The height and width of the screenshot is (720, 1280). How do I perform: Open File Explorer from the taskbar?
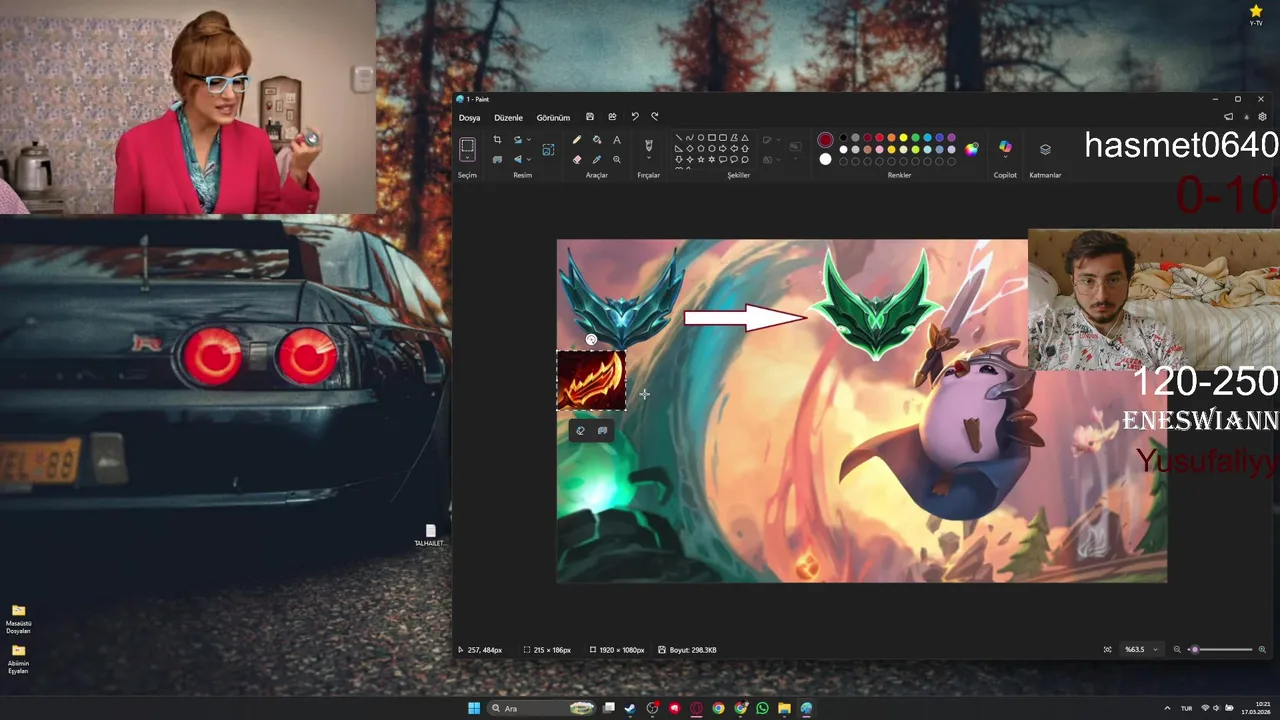pos(784,708)
